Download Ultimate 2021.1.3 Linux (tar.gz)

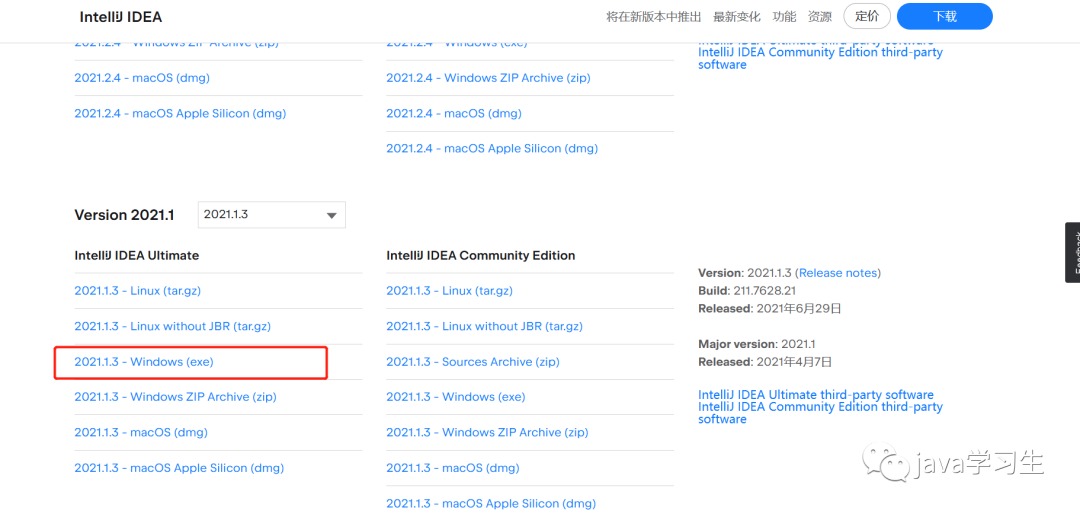pyautogui.click(x=138, y=291)
